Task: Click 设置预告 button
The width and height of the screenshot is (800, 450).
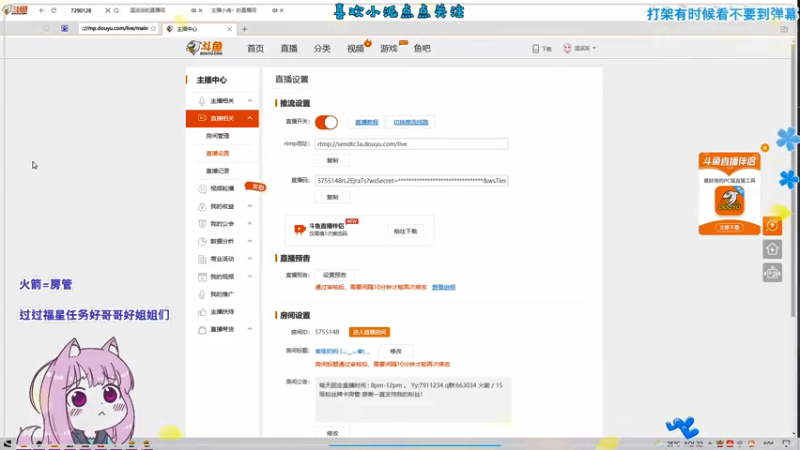Action: point(334,275)
